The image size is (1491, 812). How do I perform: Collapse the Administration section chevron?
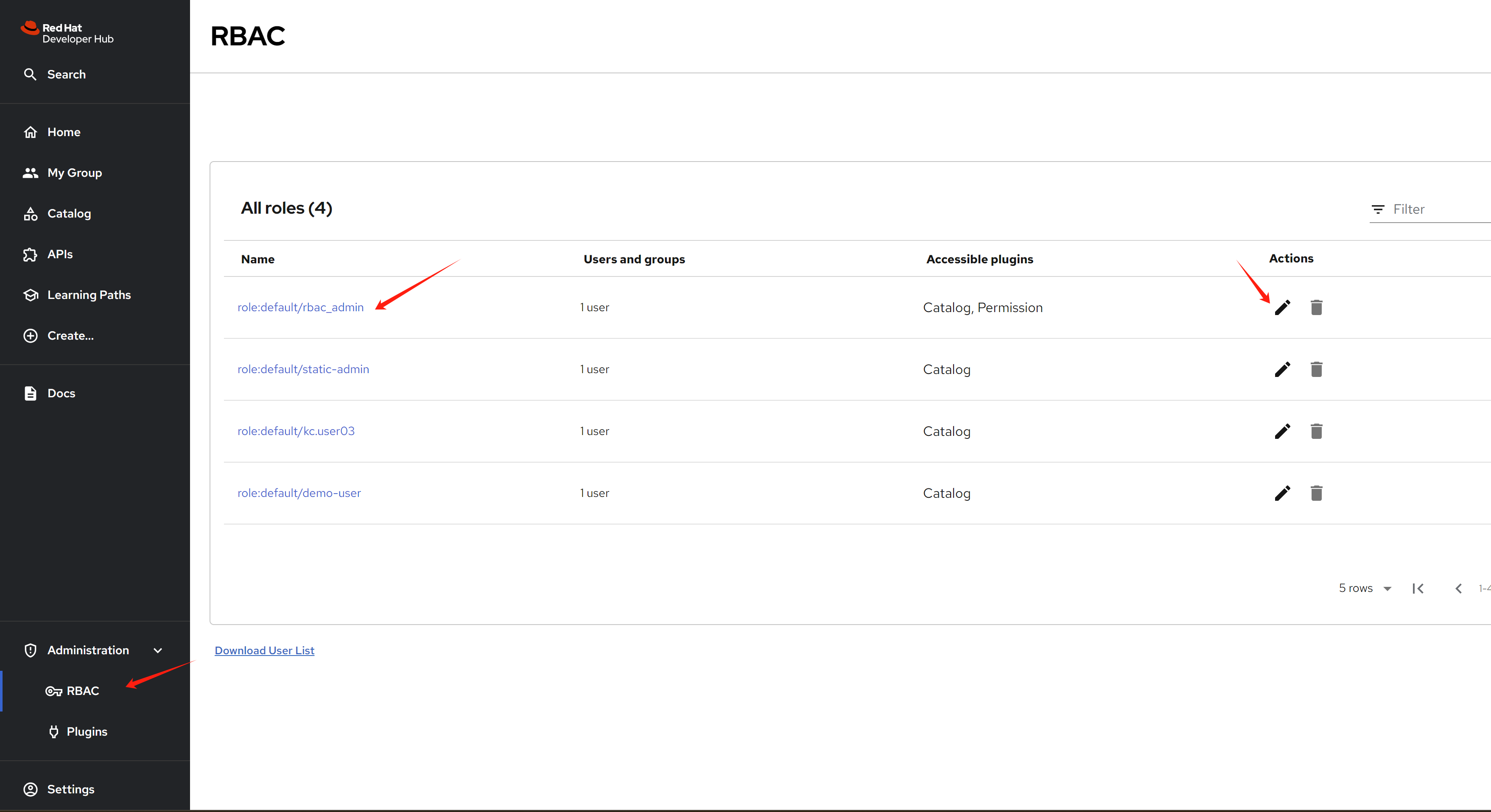click(157, 650)
